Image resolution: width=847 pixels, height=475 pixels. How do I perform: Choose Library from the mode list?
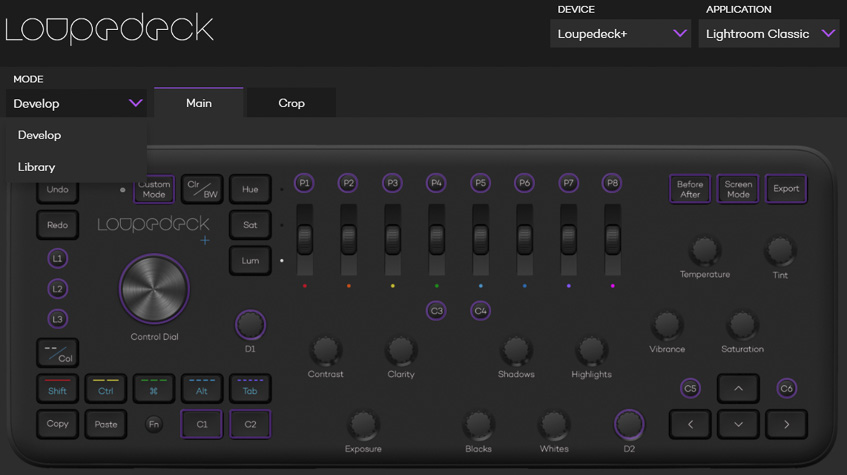pos(76,167)
